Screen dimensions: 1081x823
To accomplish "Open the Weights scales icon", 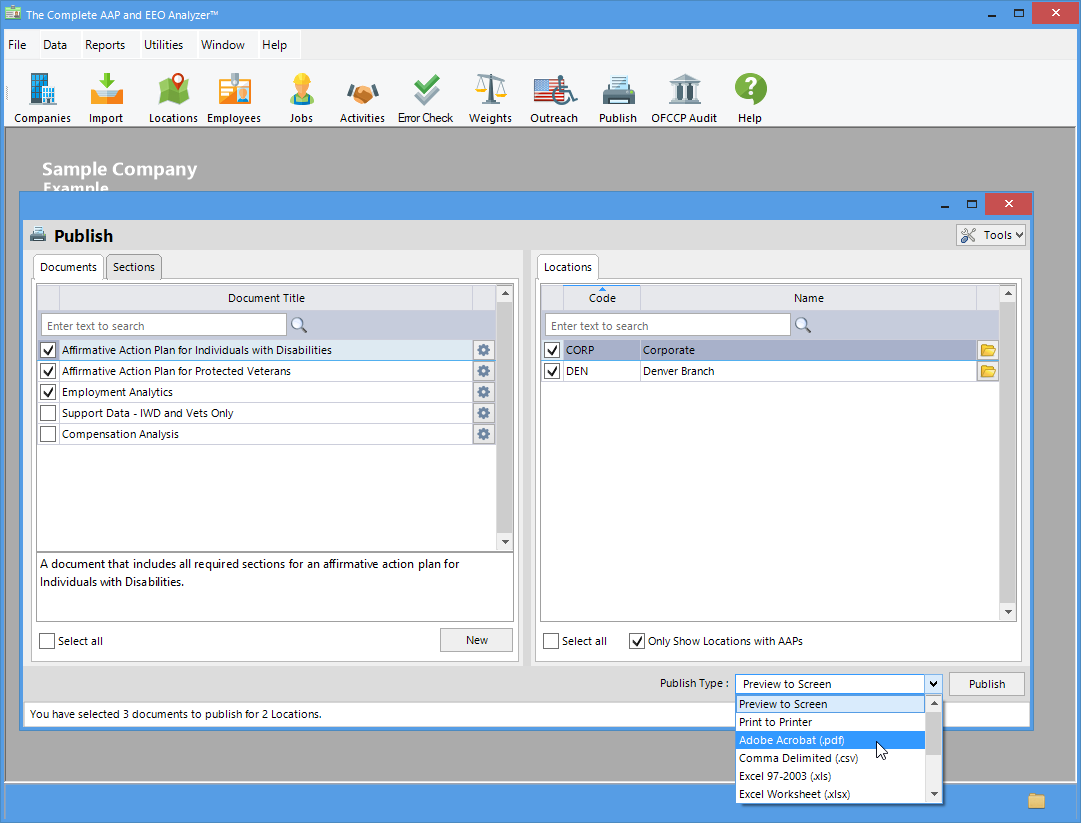I will 490,98.
